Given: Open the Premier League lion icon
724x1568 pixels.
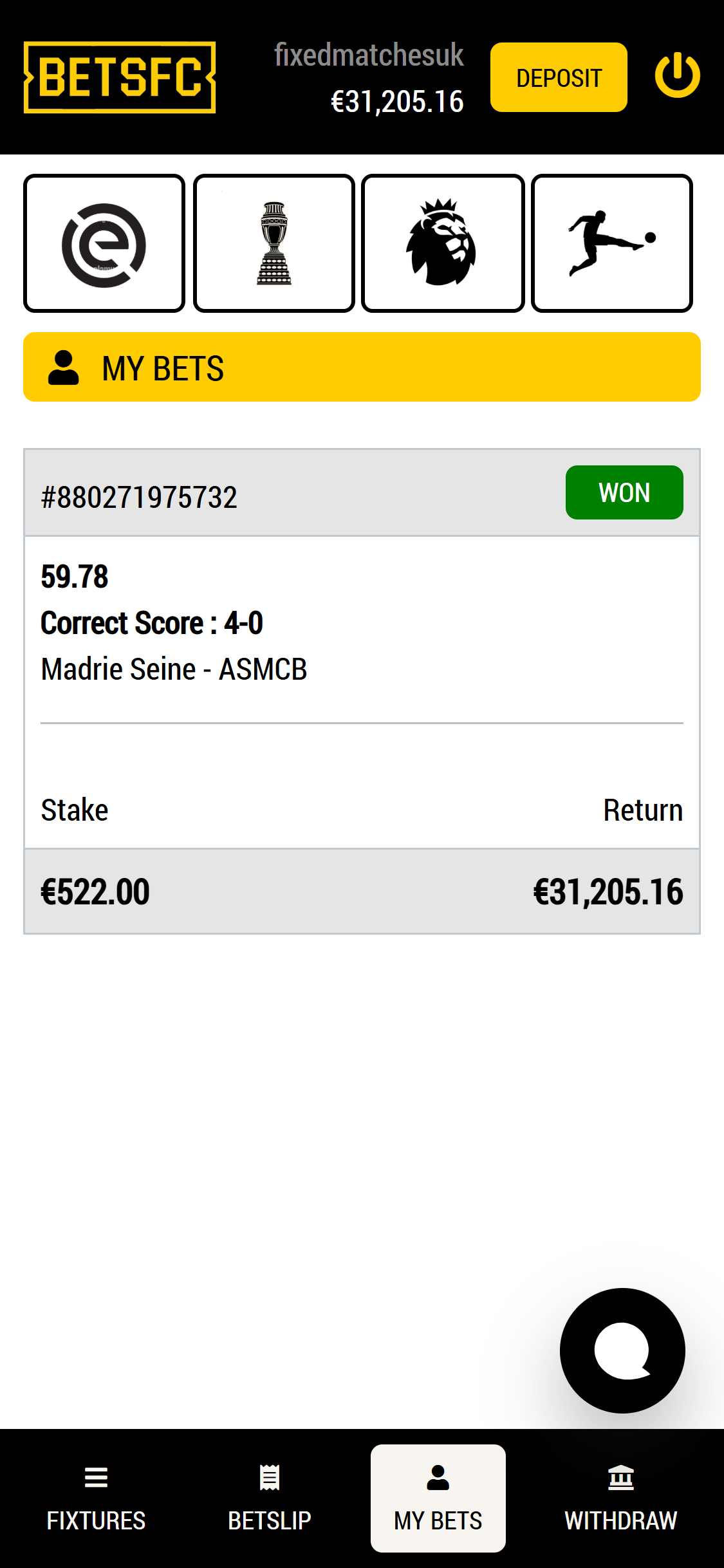Looking at the screenshot, I should 443,243.
